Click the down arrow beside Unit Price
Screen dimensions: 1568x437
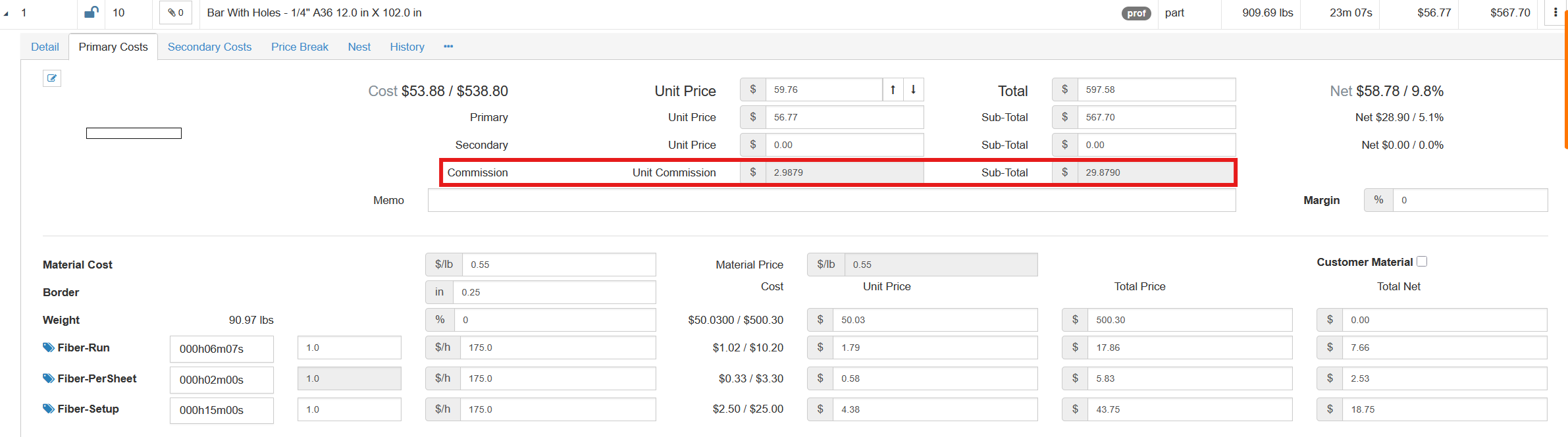pos(913,90)
